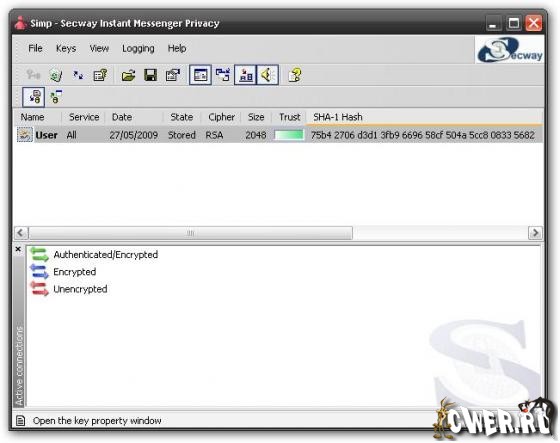Click the RSA cipher cell
Image resolution: width=560 pixels, height=443 pixels.
pyautogui.click(x=214, y=135)
